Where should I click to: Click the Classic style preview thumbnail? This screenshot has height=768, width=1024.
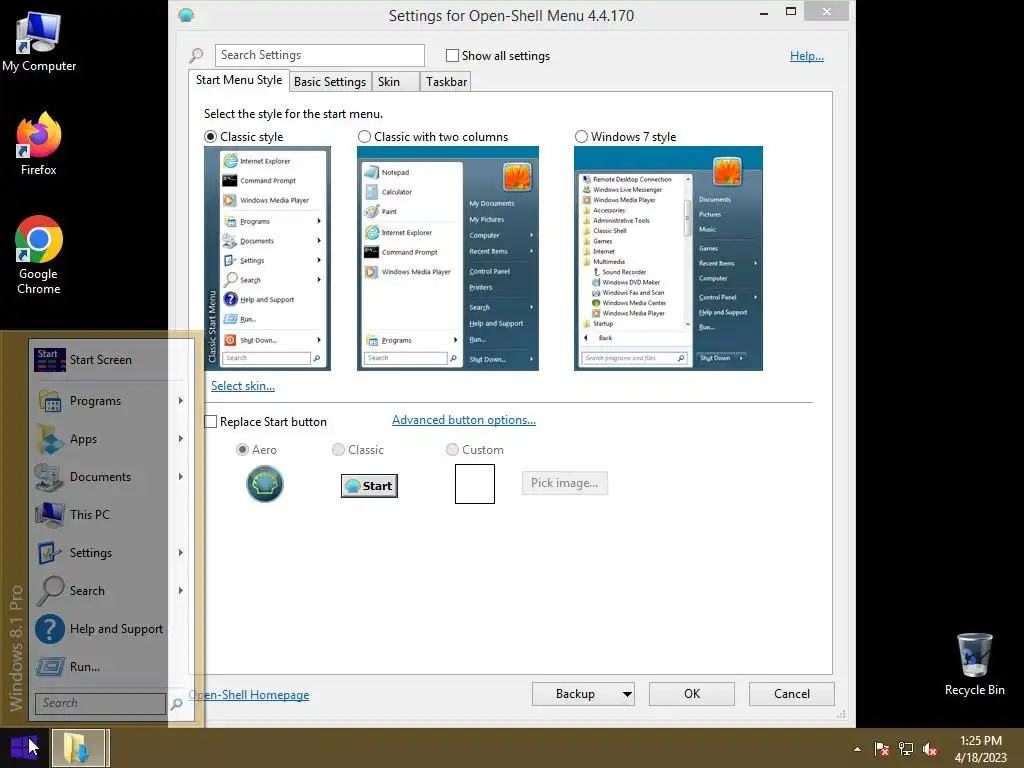(267, 259)
